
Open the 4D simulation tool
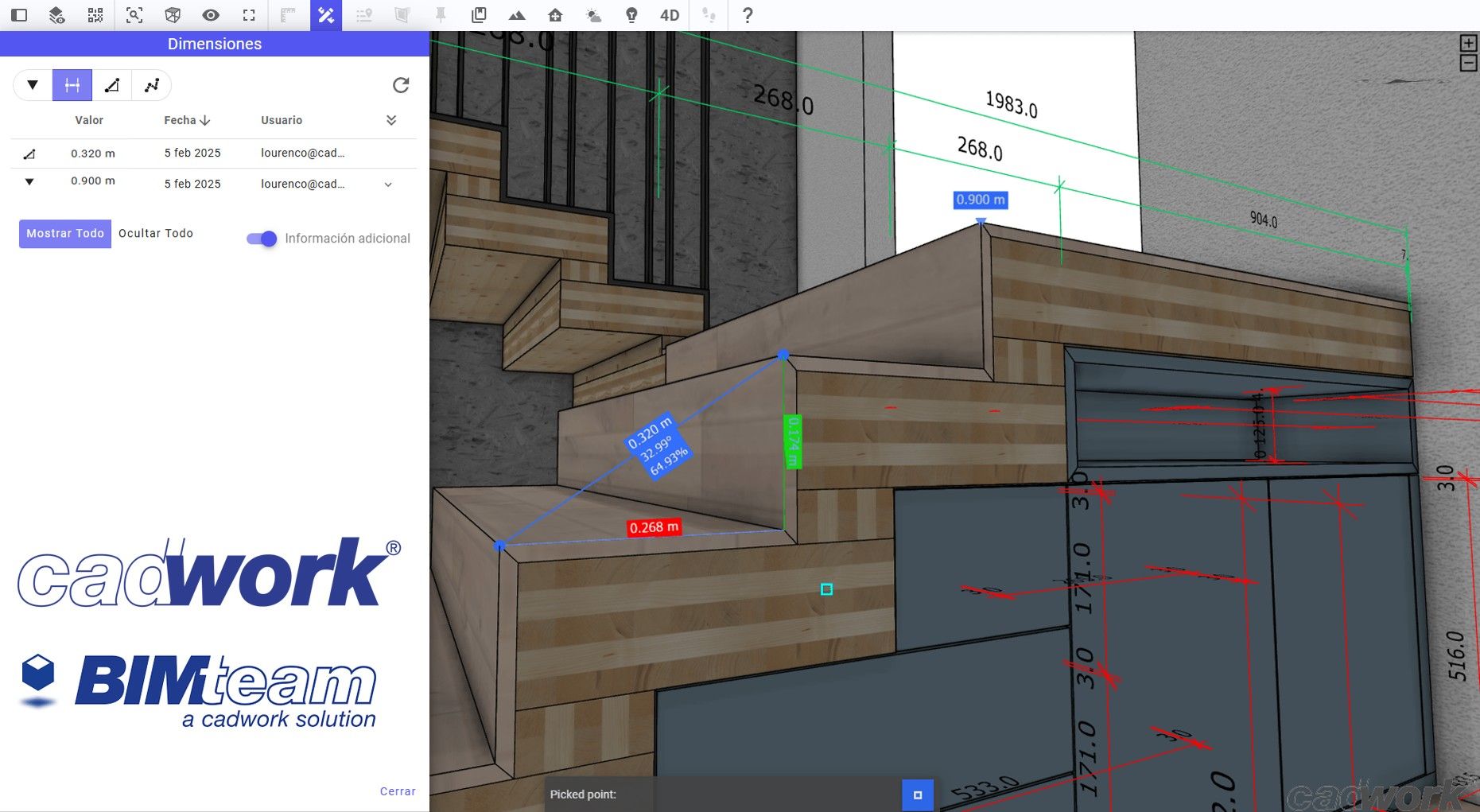(x=670, y=15)
